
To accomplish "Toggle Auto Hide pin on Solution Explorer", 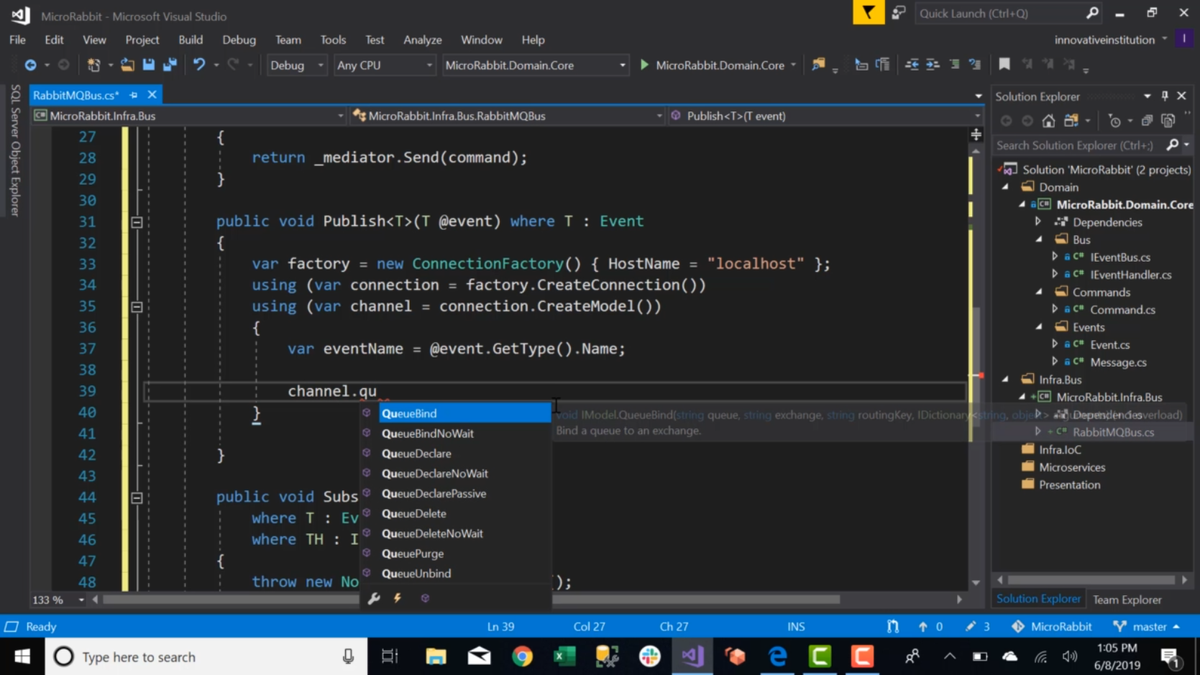I will click(x=1165, y=96).
